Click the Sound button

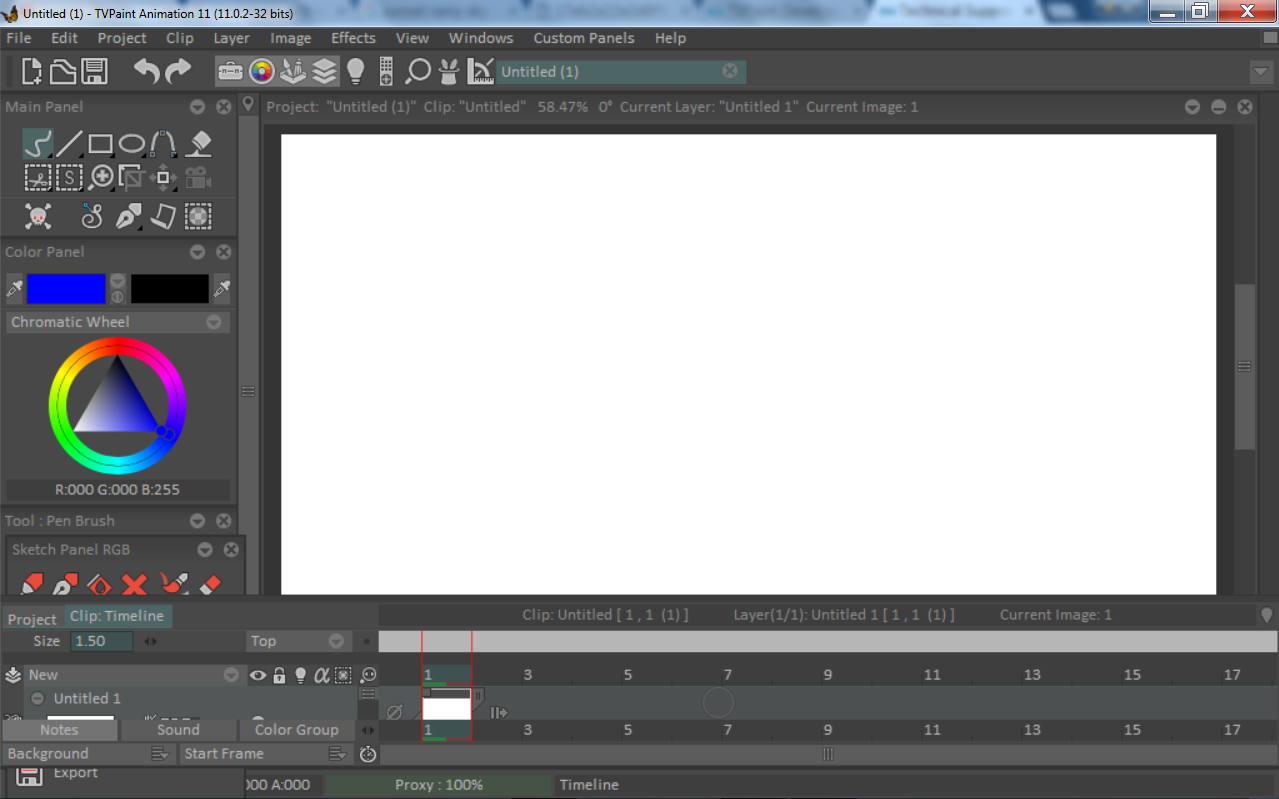[178, 730]
